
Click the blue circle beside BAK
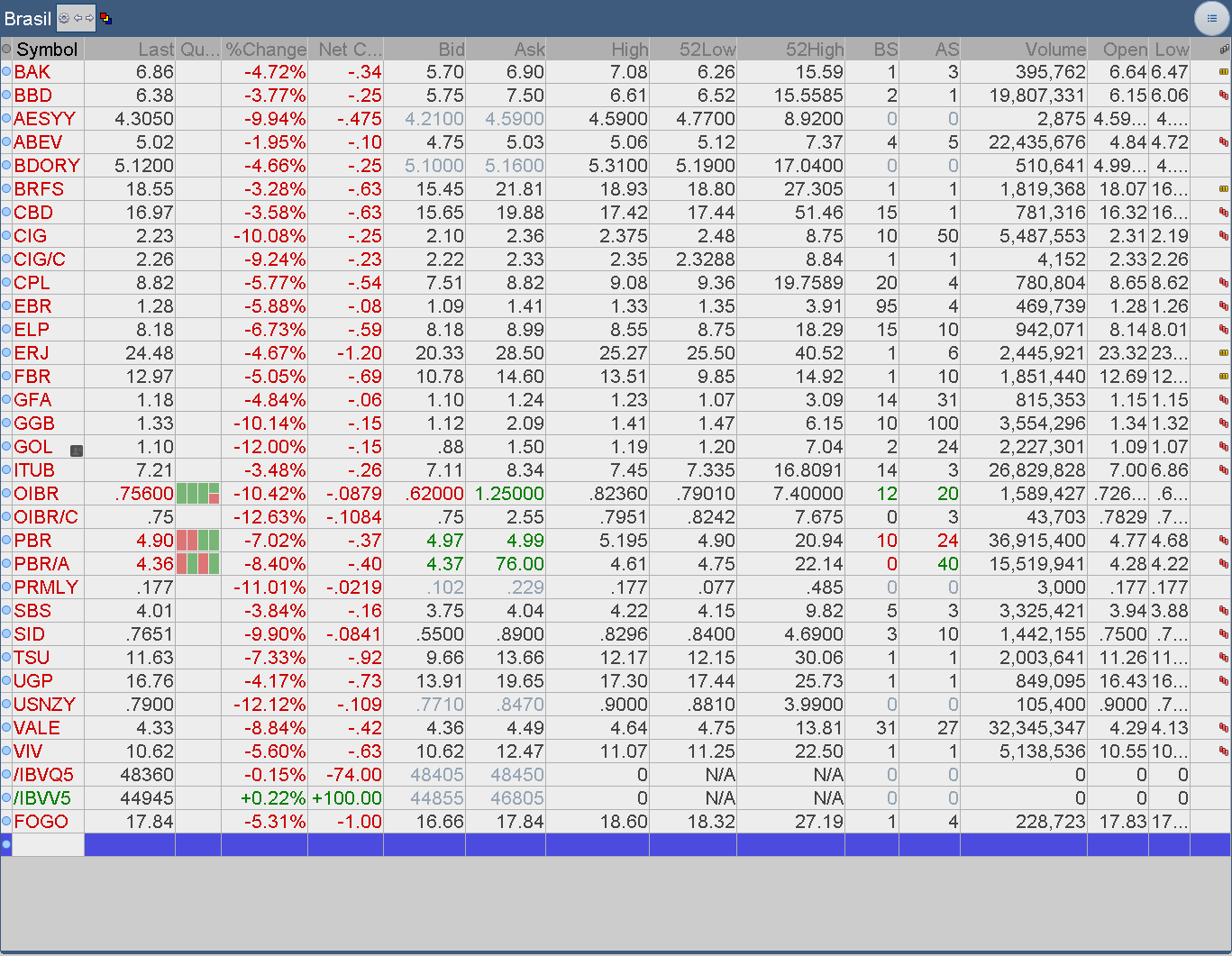pyautogui.click(x=6, y=72)
